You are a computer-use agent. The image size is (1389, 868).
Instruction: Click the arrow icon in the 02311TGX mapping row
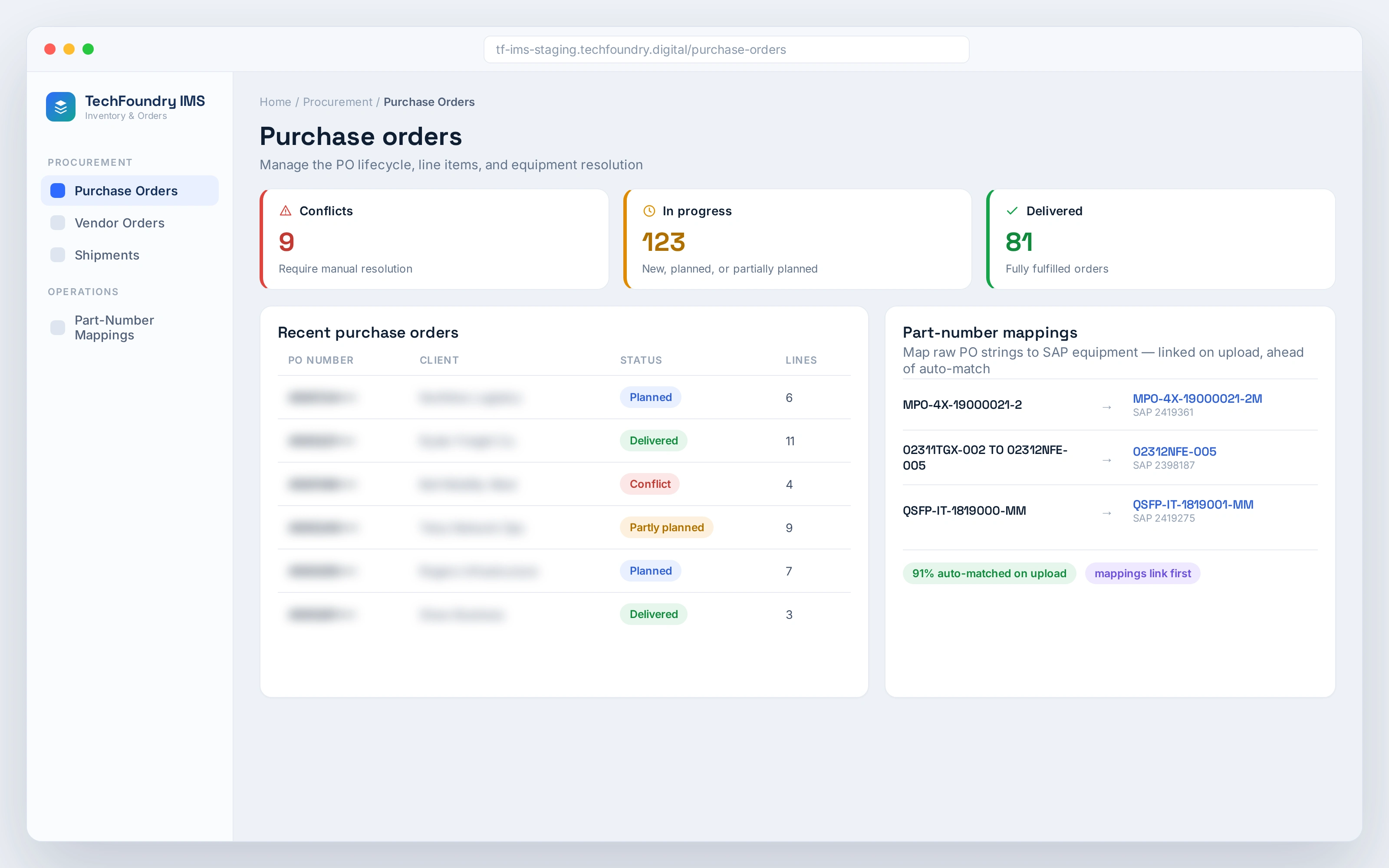[x=1106, y=460]
